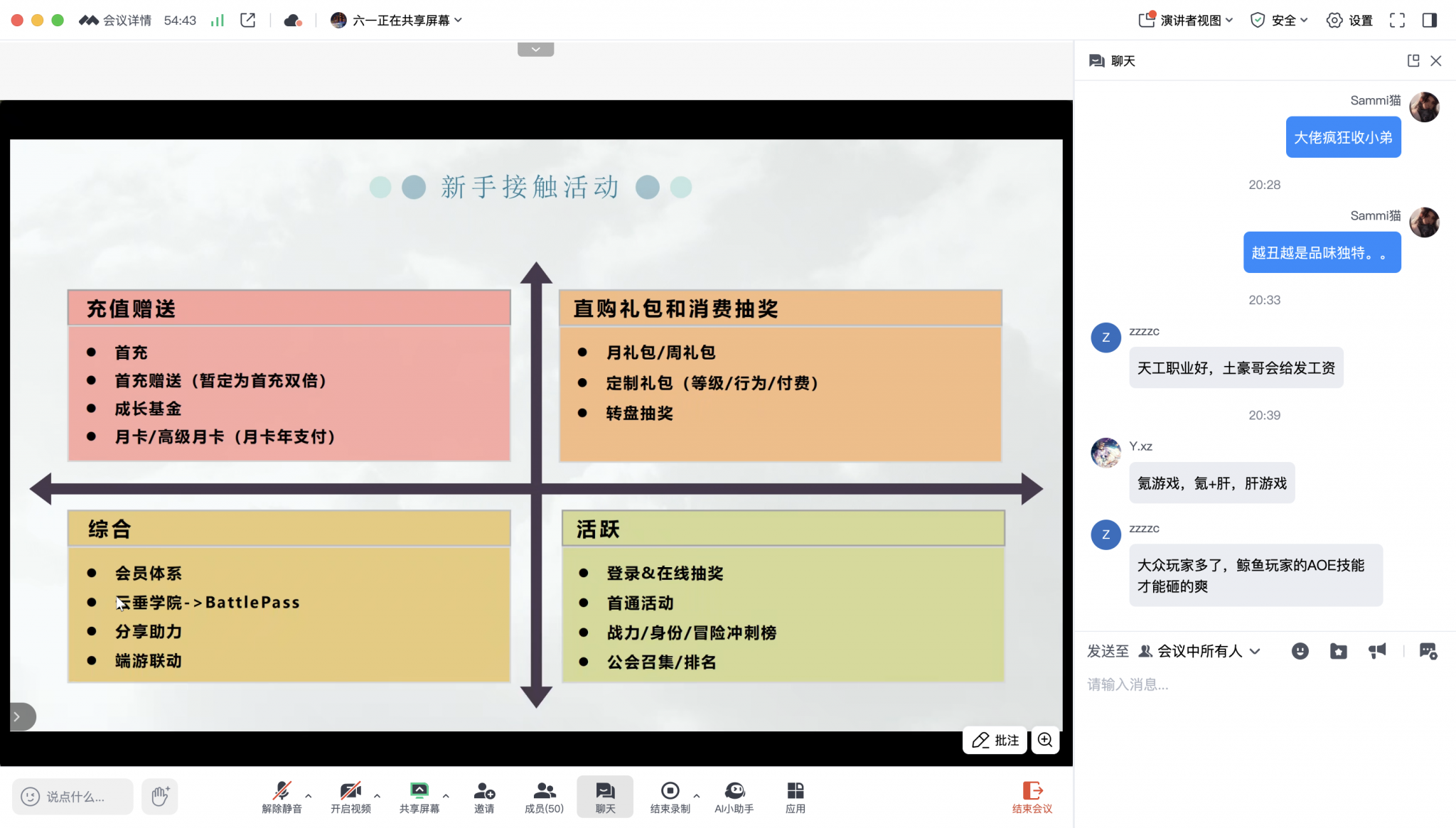1456x828 pixels.
Task: Click the red envelope icon in chat
Action: (1338, 651)
